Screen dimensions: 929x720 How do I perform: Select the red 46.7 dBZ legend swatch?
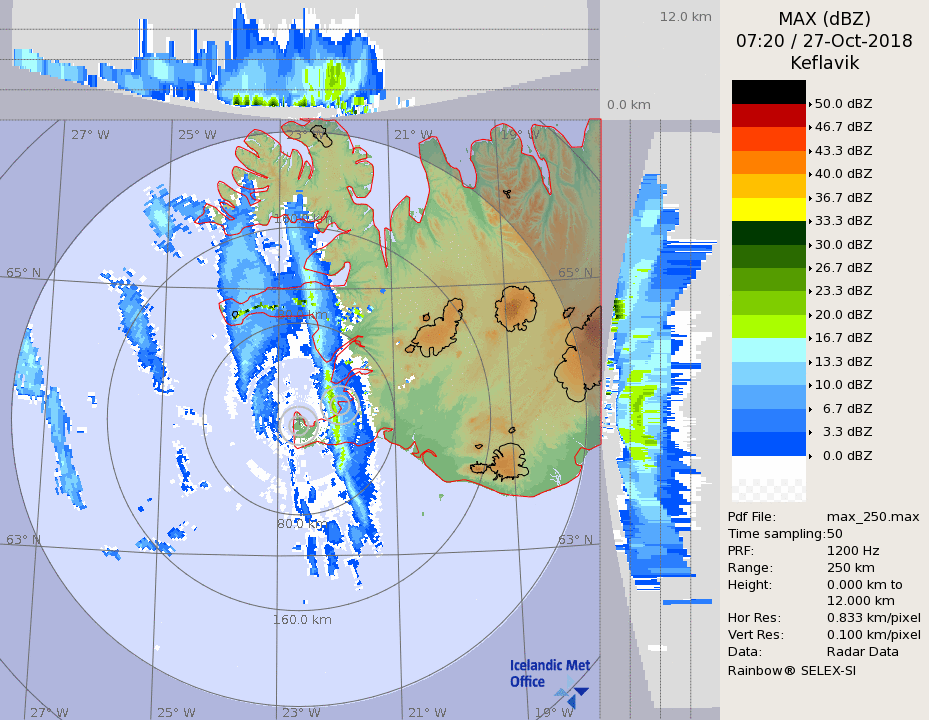point(768,116)
